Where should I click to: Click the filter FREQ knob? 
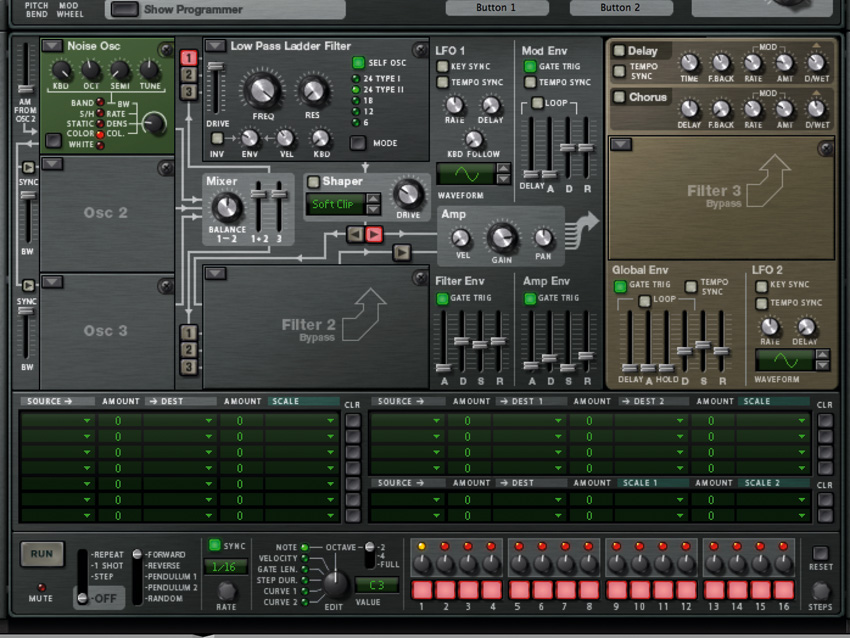[x=263, y=89]
